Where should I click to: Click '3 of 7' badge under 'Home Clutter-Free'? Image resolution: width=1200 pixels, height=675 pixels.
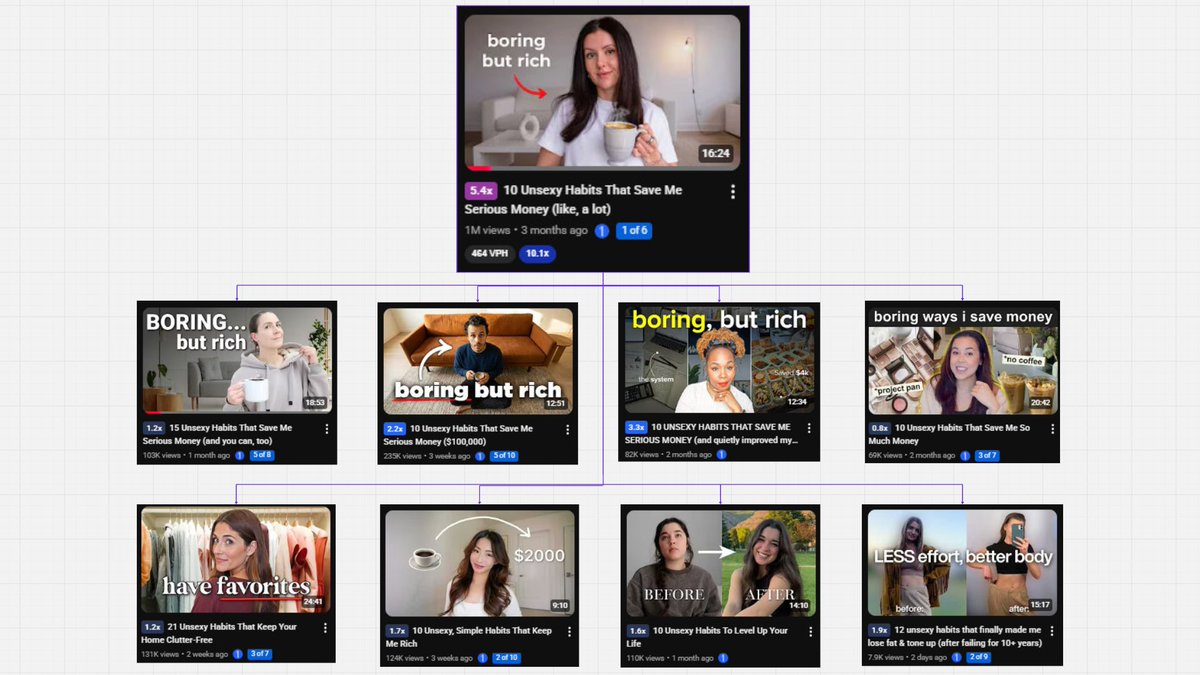pyautogui.click(x=260, y=654)
